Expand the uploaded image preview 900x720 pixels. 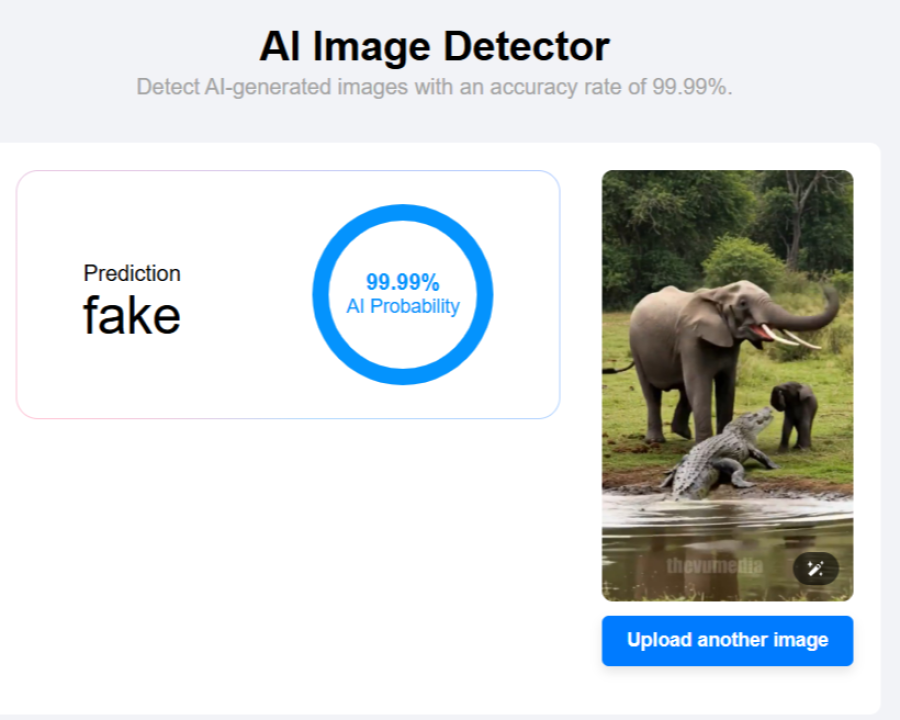tap(727, 385)
